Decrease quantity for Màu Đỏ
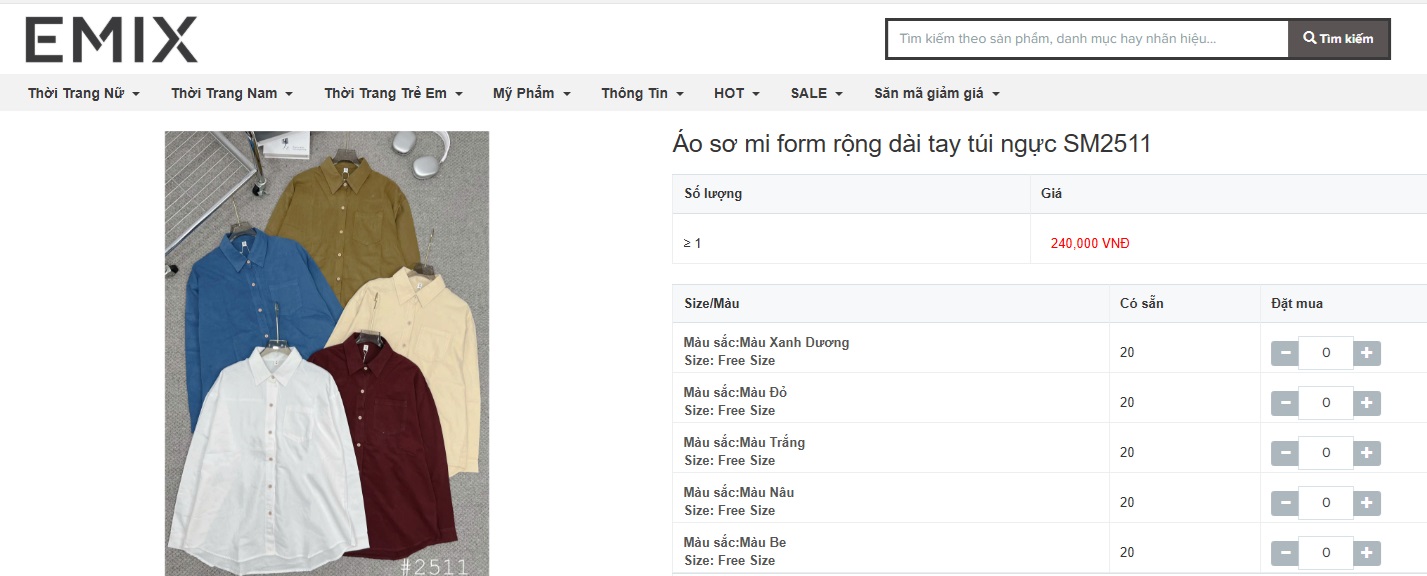The image size is (1427, 576). tap(1285, 402)
